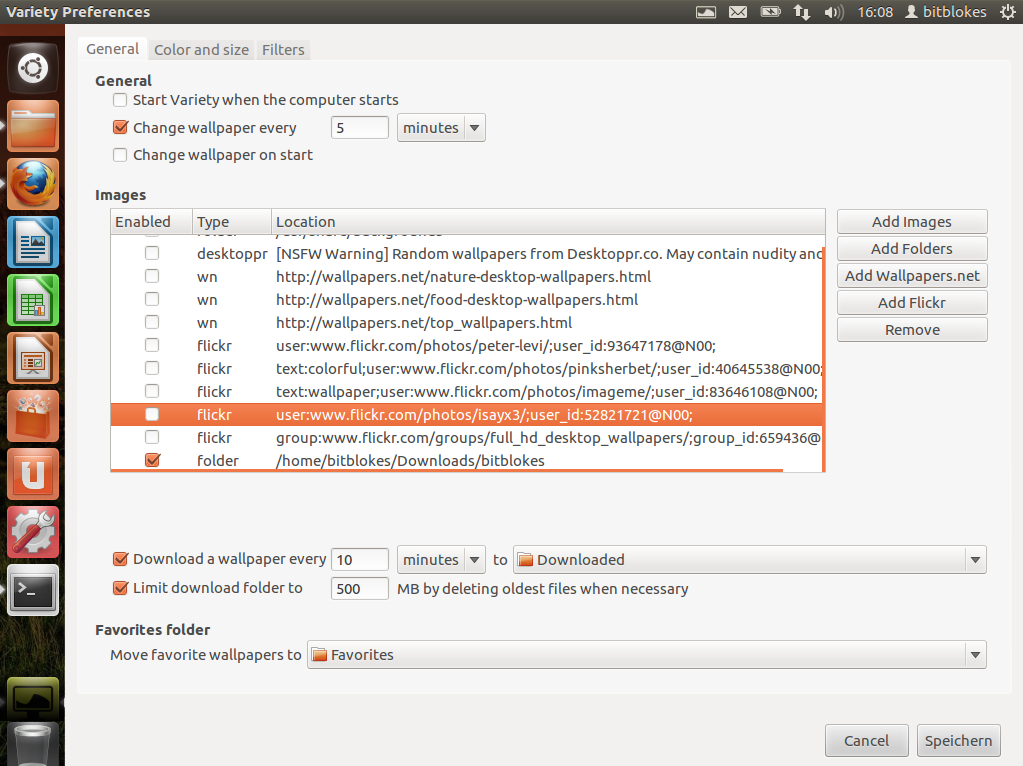
Task: Open the Terminal from the launcher
Action: click(x=33, y=590)
